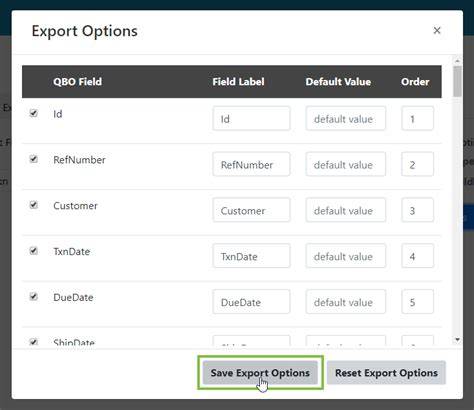
Task: Toggle the Customer field checkbox
Action: [34, 205]
